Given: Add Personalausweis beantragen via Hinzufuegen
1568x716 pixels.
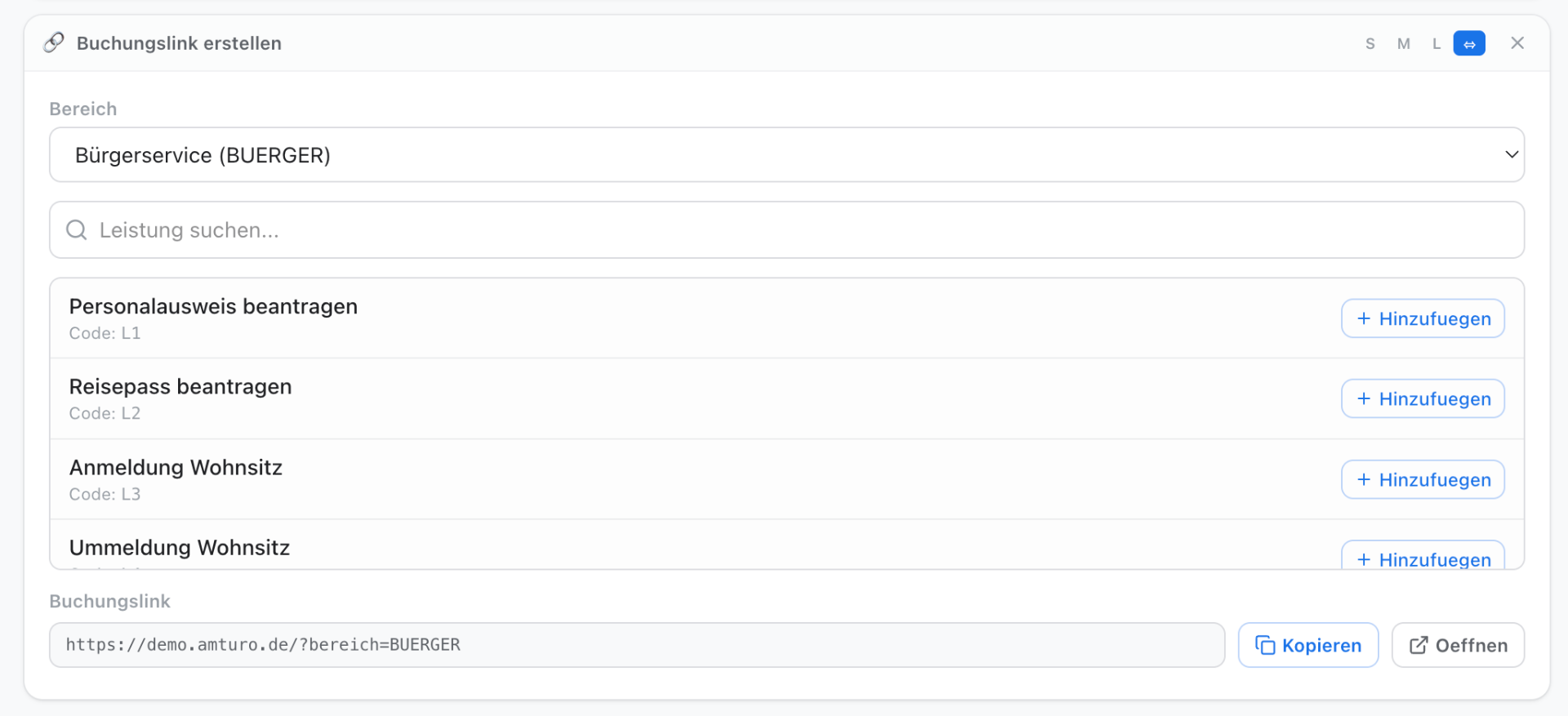Looking at the screenshot, I should (1423, 318).
